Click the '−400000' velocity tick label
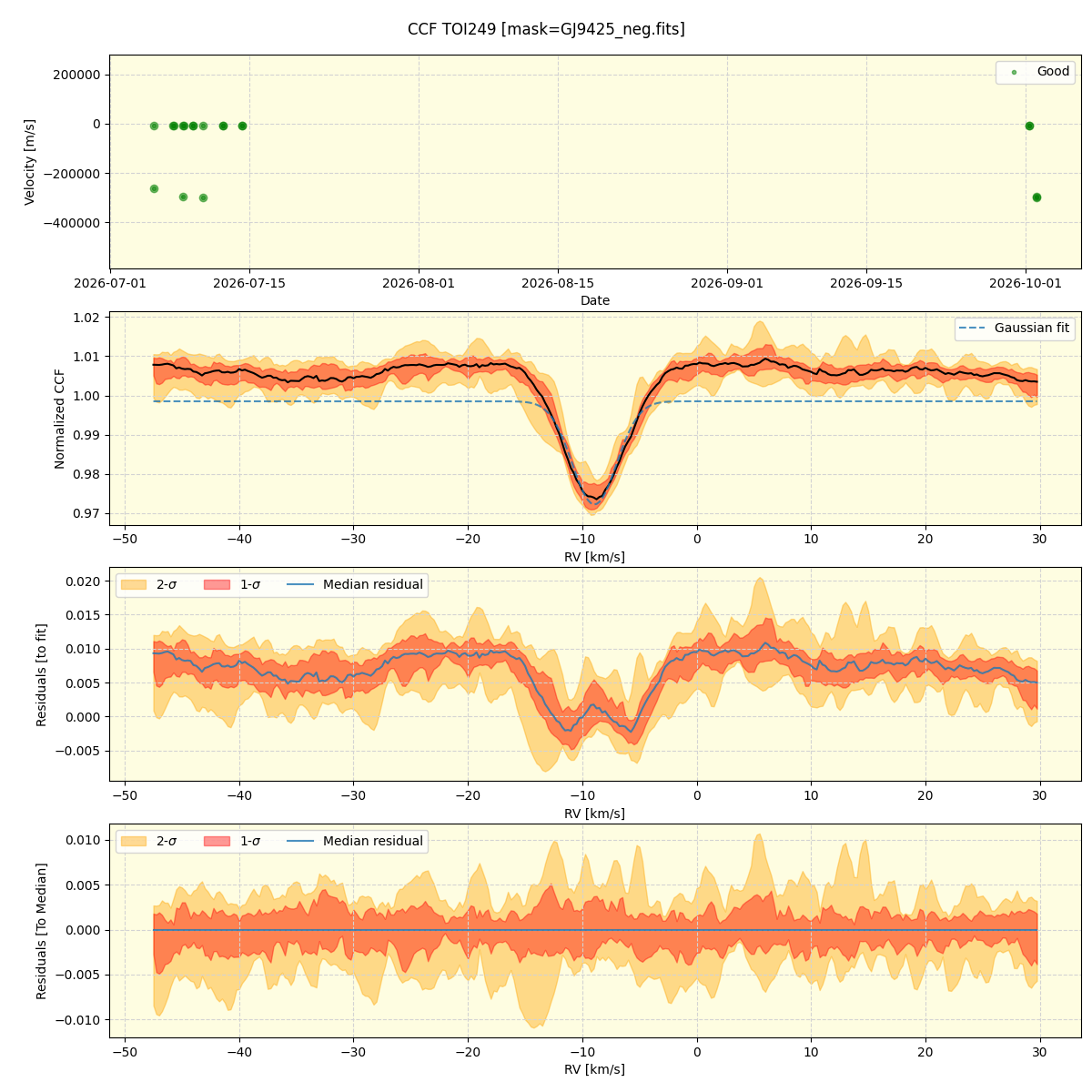Viewport: 1092px width, 1092px height. click(x=73, y=222)
